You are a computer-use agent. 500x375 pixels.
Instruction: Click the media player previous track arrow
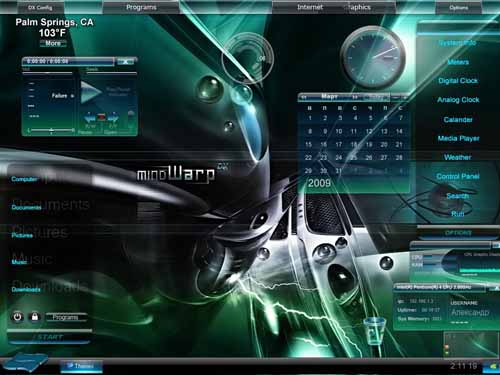(89, 117)
